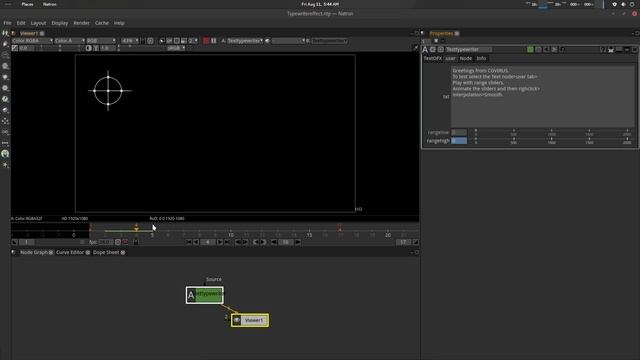Open the Layout menu
Screen dimensions: 640x360
click(x=38, y=23)
